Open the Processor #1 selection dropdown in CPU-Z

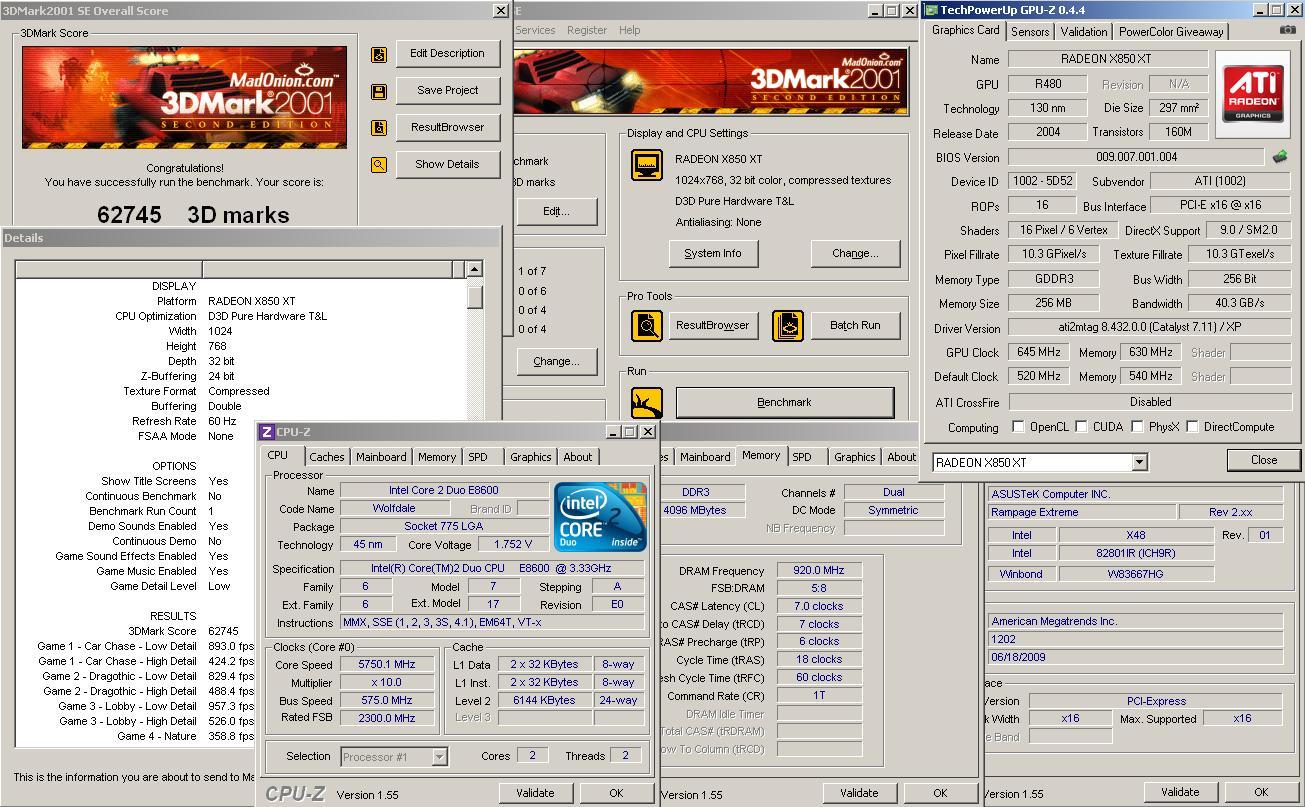439,757
